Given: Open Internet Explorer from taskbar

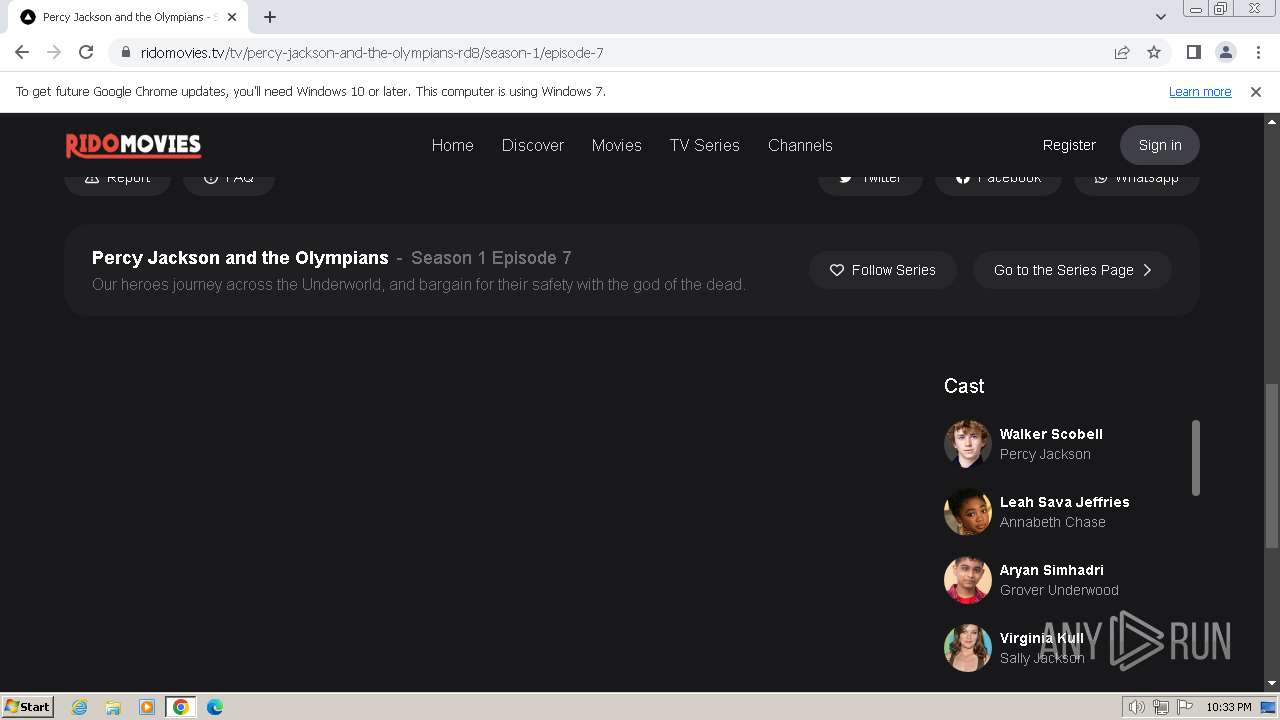Looking at the screenshot, I should [x=79, y=707].
